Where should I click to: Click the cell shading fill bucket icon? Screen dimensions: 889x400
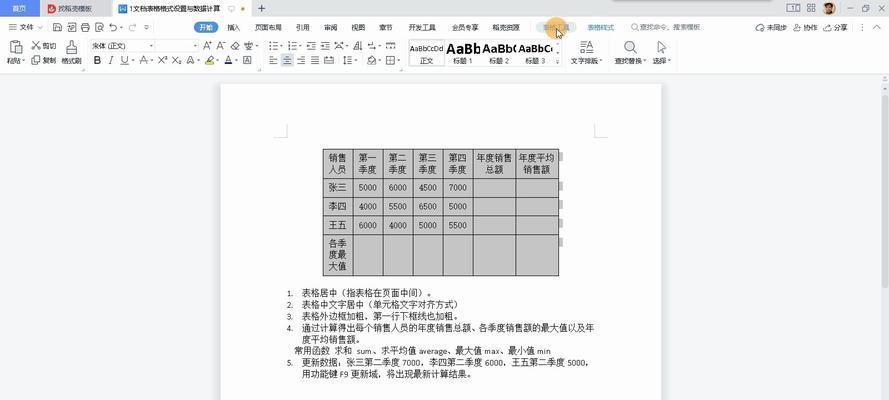coord(371,61)
